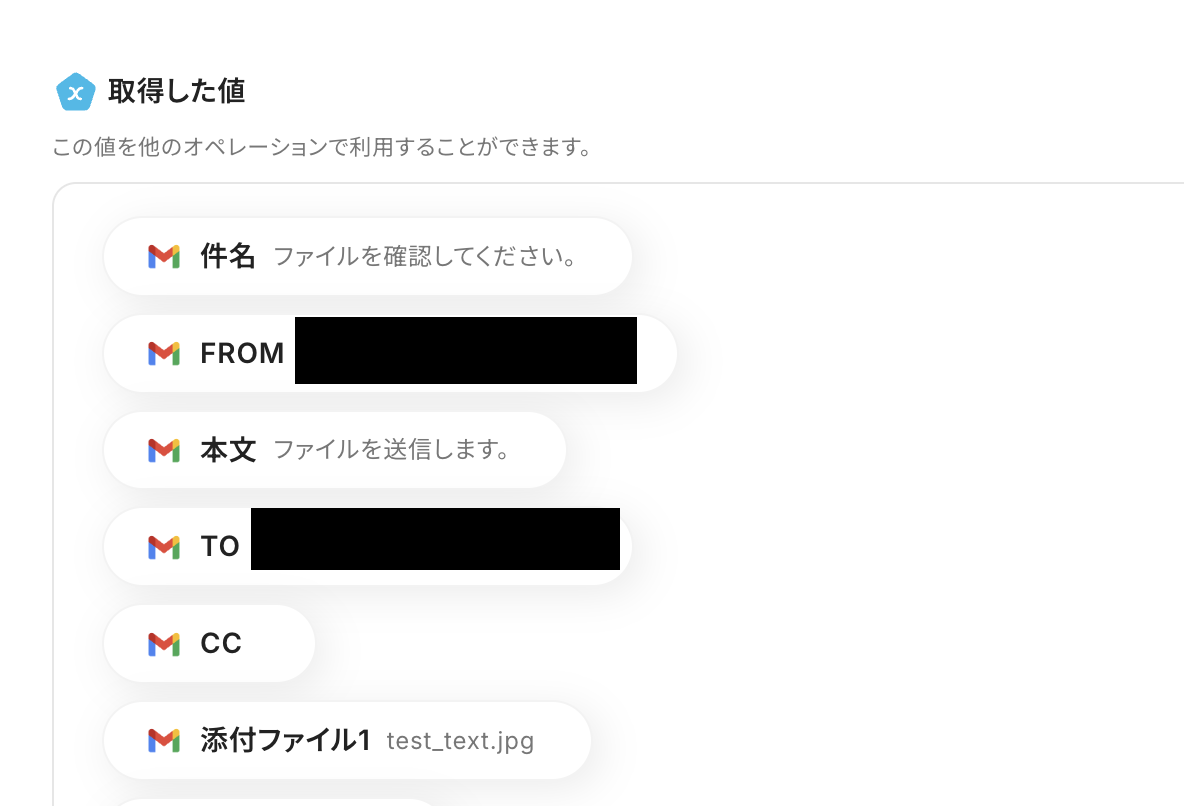Click the redacted FROM address value
The image size is (1184, 806).
[x=466, y=351]
